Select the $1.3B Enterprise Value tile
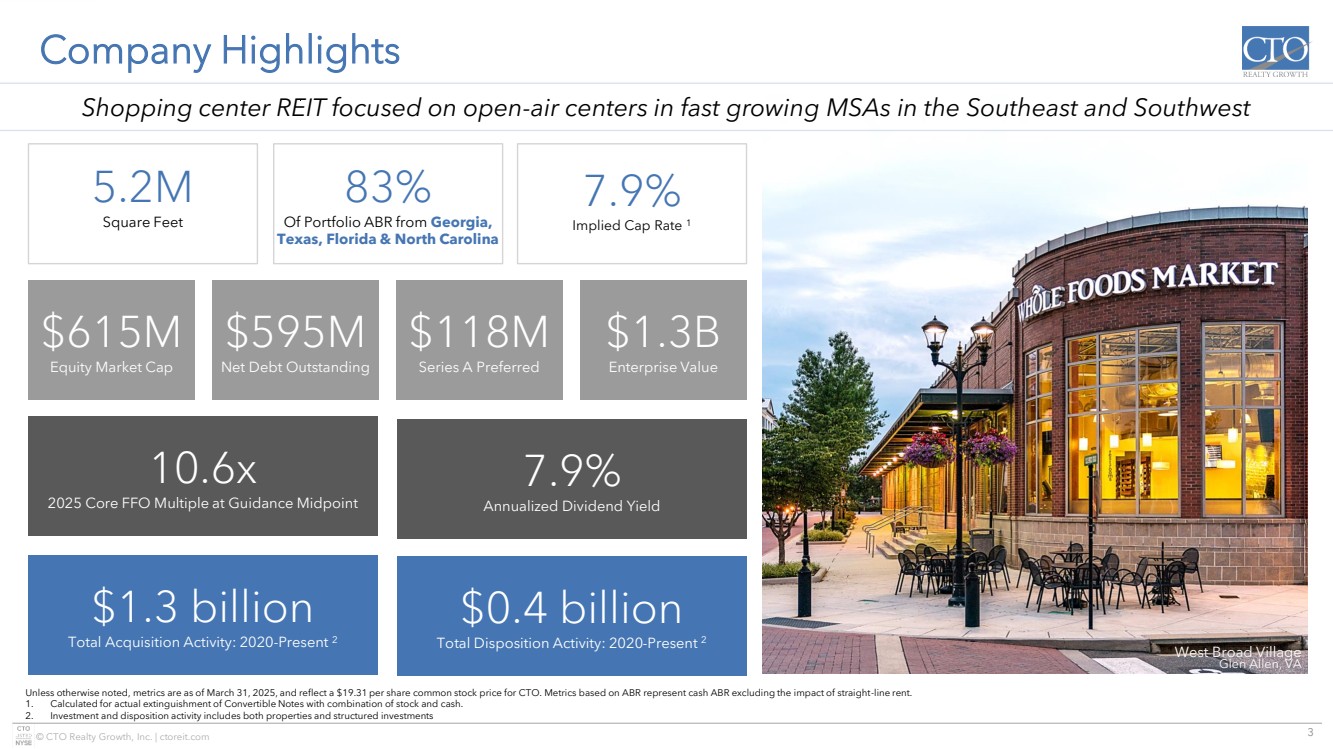Screen dimensions: 1333x749 click(x=663, y=340)
